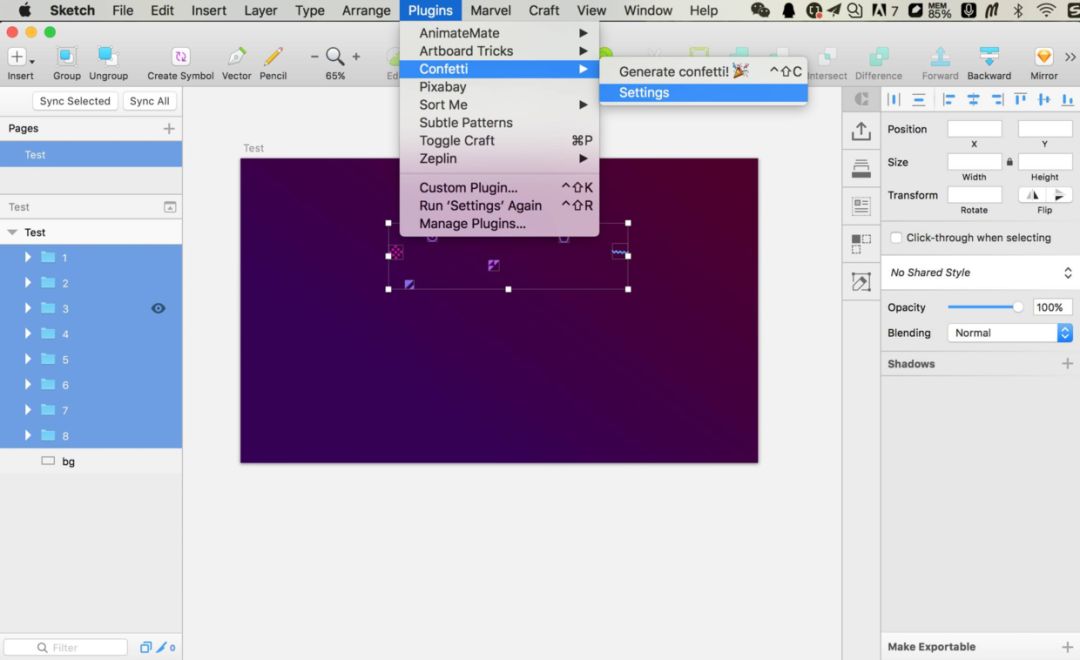The width and height of the screenshot is (1080, 660).
Task: Choose Custom Plugin... menu entry
Action: coord(499,188)
